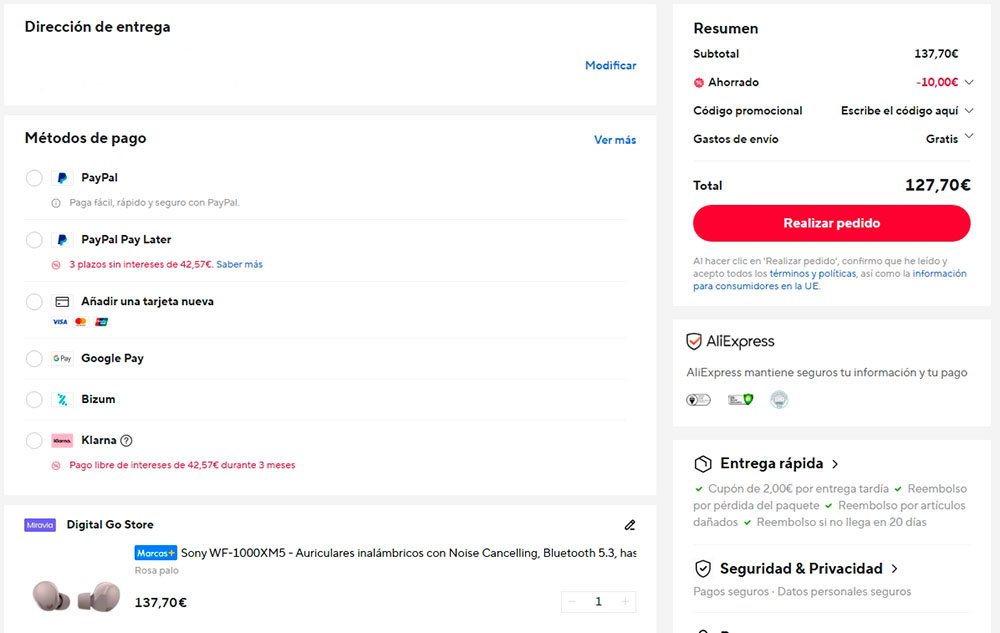The height and width of the screenshot is (633, 1000).
Task: Select PayPal Pay Later payment option
Action: coord(34,240)
